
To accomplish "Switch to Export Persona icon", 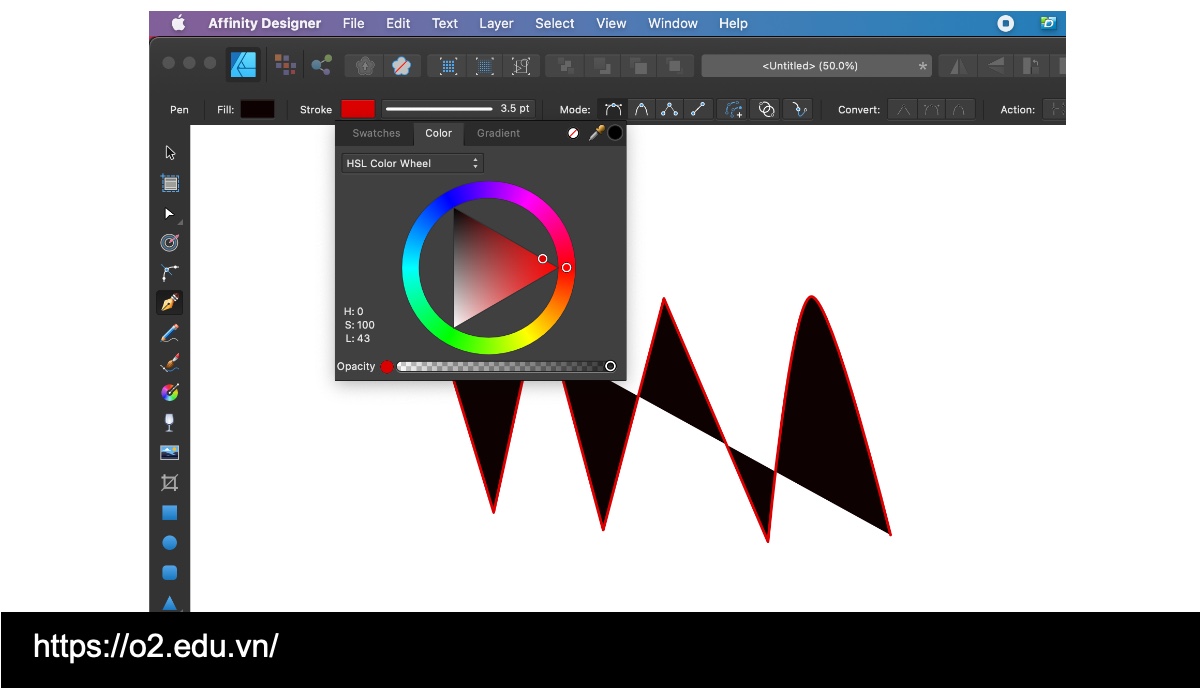I will [321, 65].
